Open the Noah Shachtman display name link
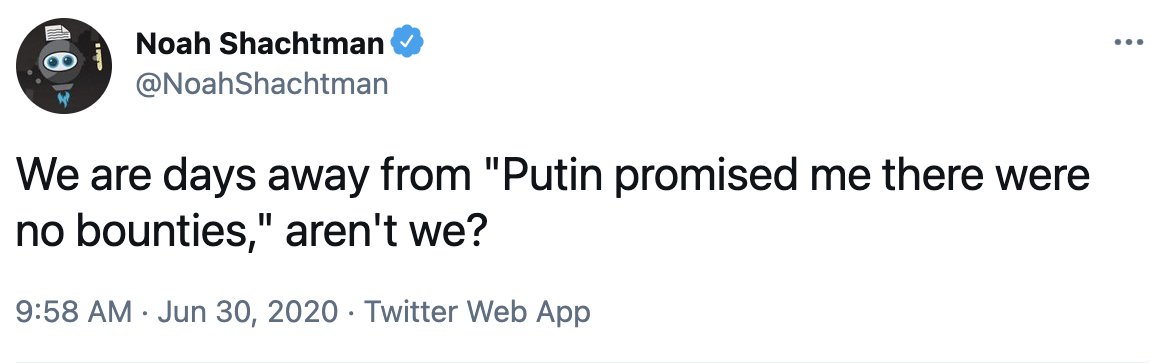1153x363 pixels. pyautogui.click(x=260, y=45)
